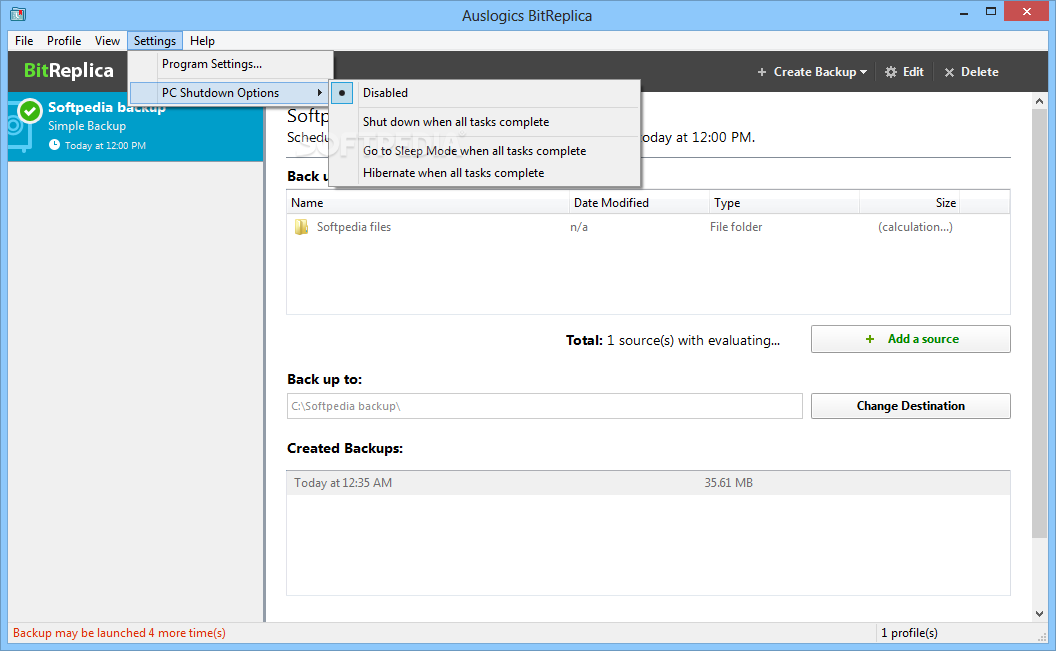Open the Create Backup dropdown arrow
Image resolution: width=1056 pixels, height=651 pixels.
point(863,72)
